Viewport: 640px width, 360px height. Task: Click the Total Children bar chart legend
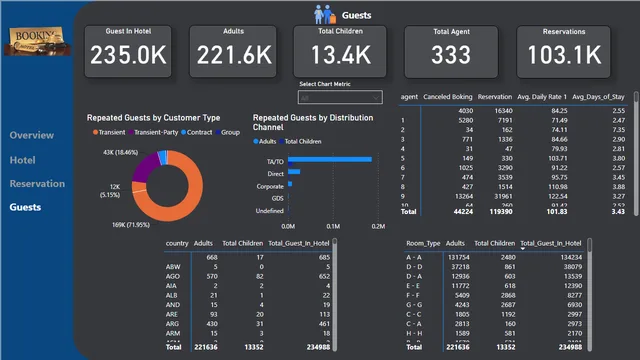click(300, 141)
